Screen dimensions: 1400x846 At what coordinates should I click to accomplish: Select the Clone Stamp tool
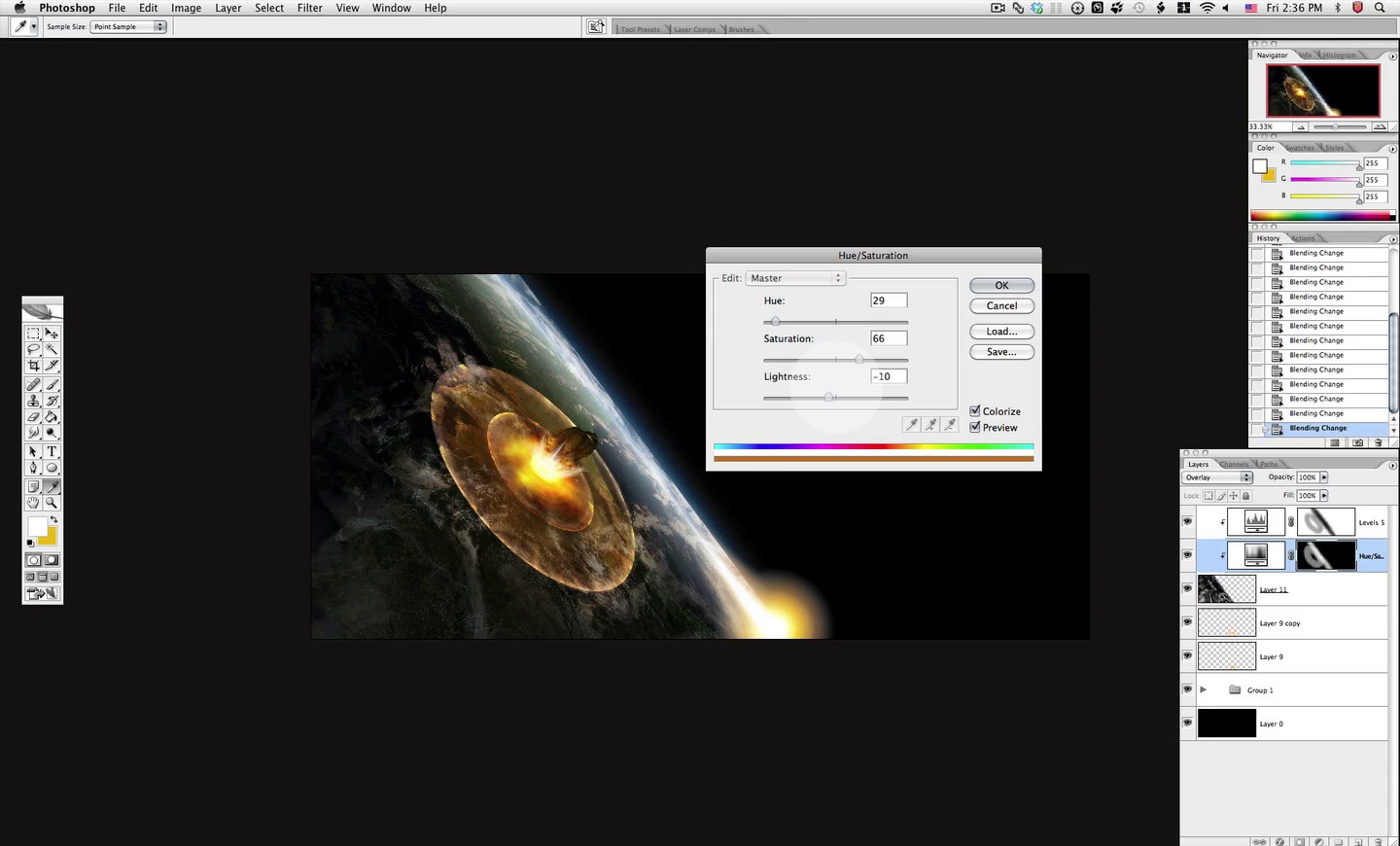click(33, 400)
